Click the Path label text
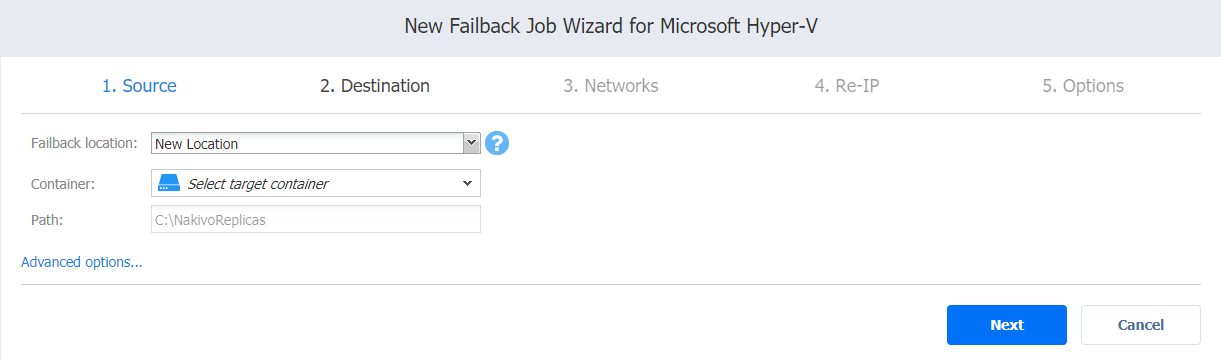This screenshot has width=1221, height=360. coord(48,219)
